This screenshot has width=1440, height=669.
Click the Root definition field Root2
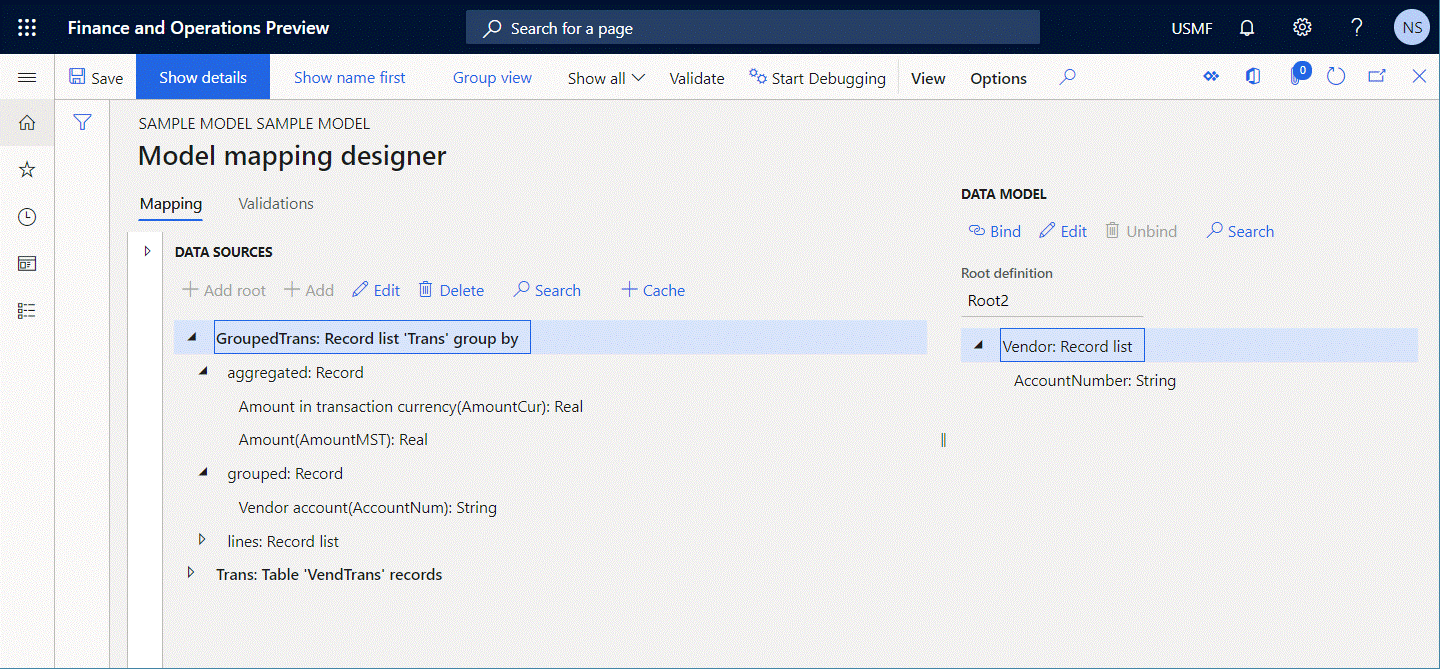(1052, 300)
